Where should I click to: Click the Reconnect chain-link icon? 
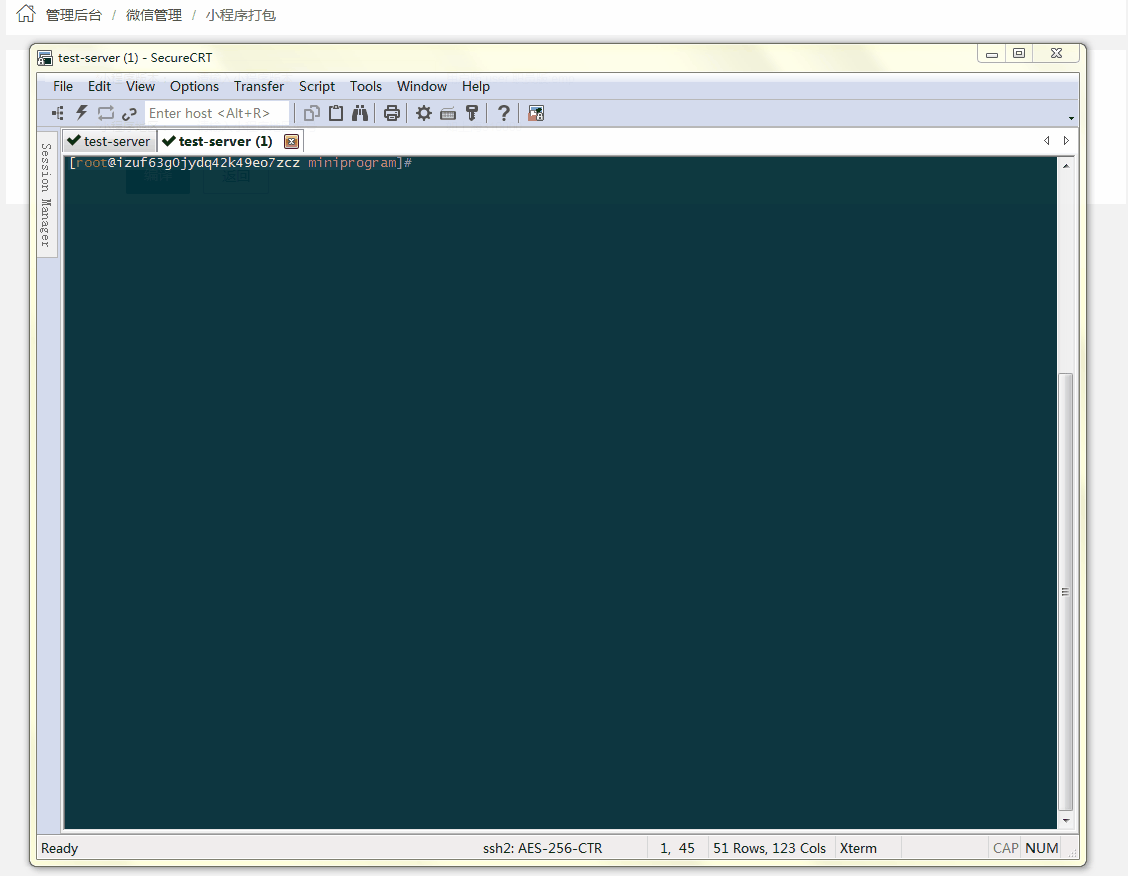[130, 113]
